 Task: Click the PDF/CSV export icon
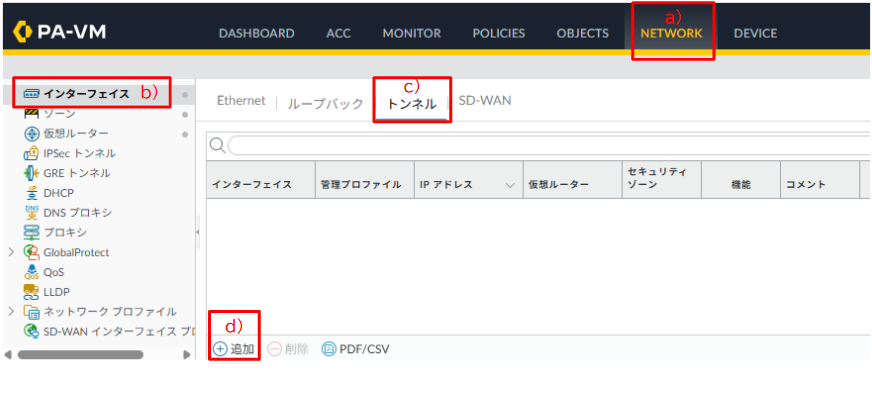click(x=329, y=349)
